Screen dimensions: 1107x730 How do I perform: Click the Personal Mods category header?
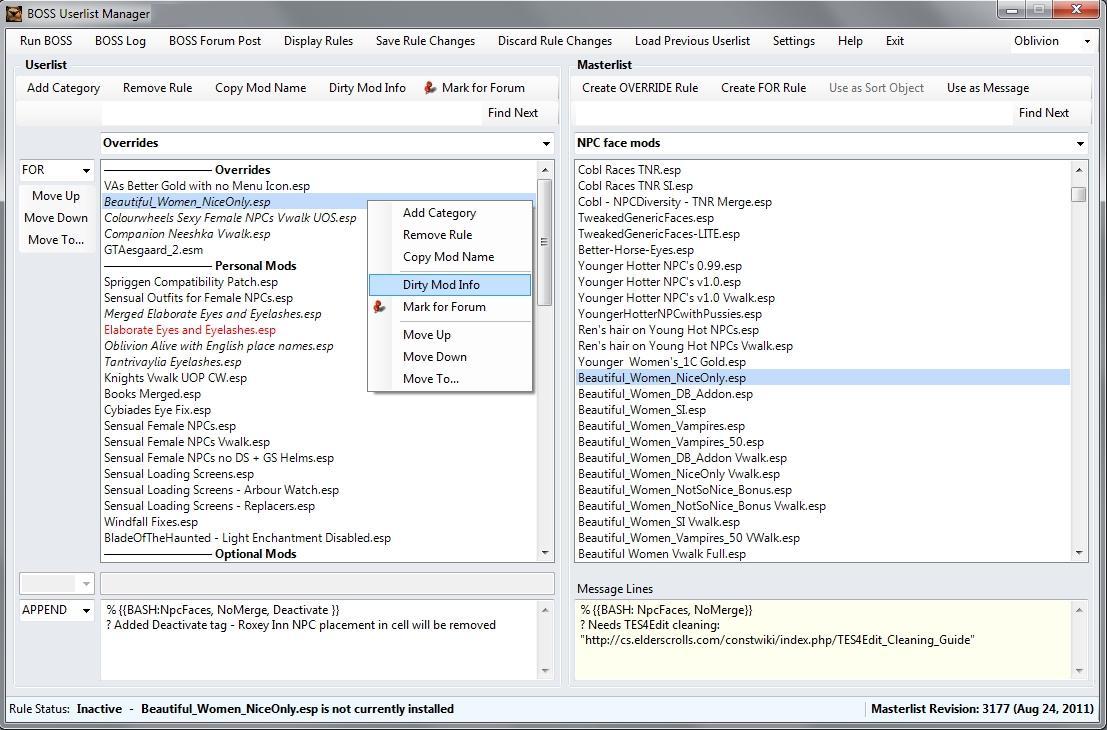(256, 266)
